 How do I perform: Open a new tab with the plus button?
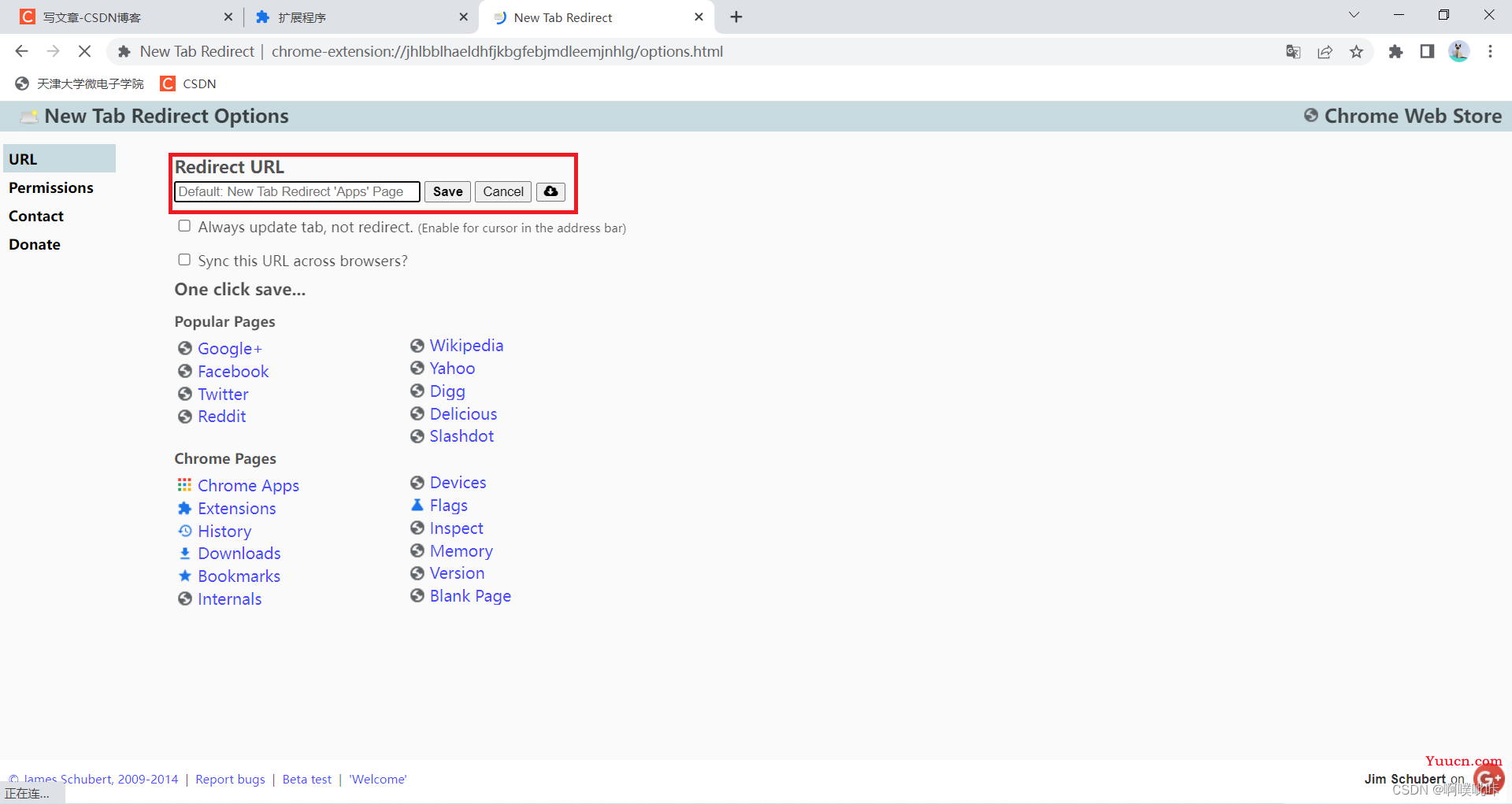[x=736, y=17]
